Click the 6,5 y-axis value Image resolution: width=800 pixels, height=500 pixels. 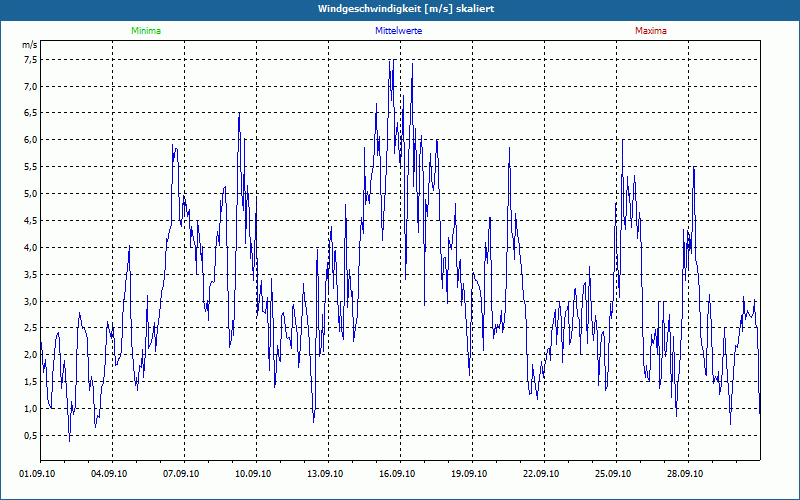31,113
